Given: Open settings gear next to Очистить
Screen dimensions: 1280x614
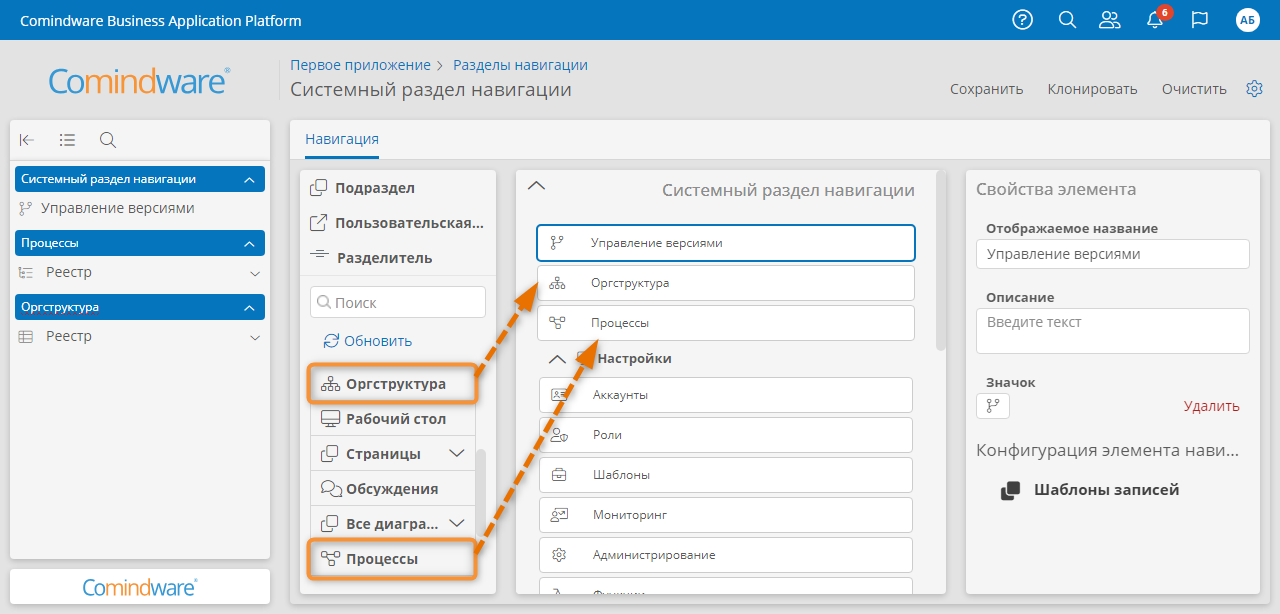Looking at the screenshot, I should 1254,89.
